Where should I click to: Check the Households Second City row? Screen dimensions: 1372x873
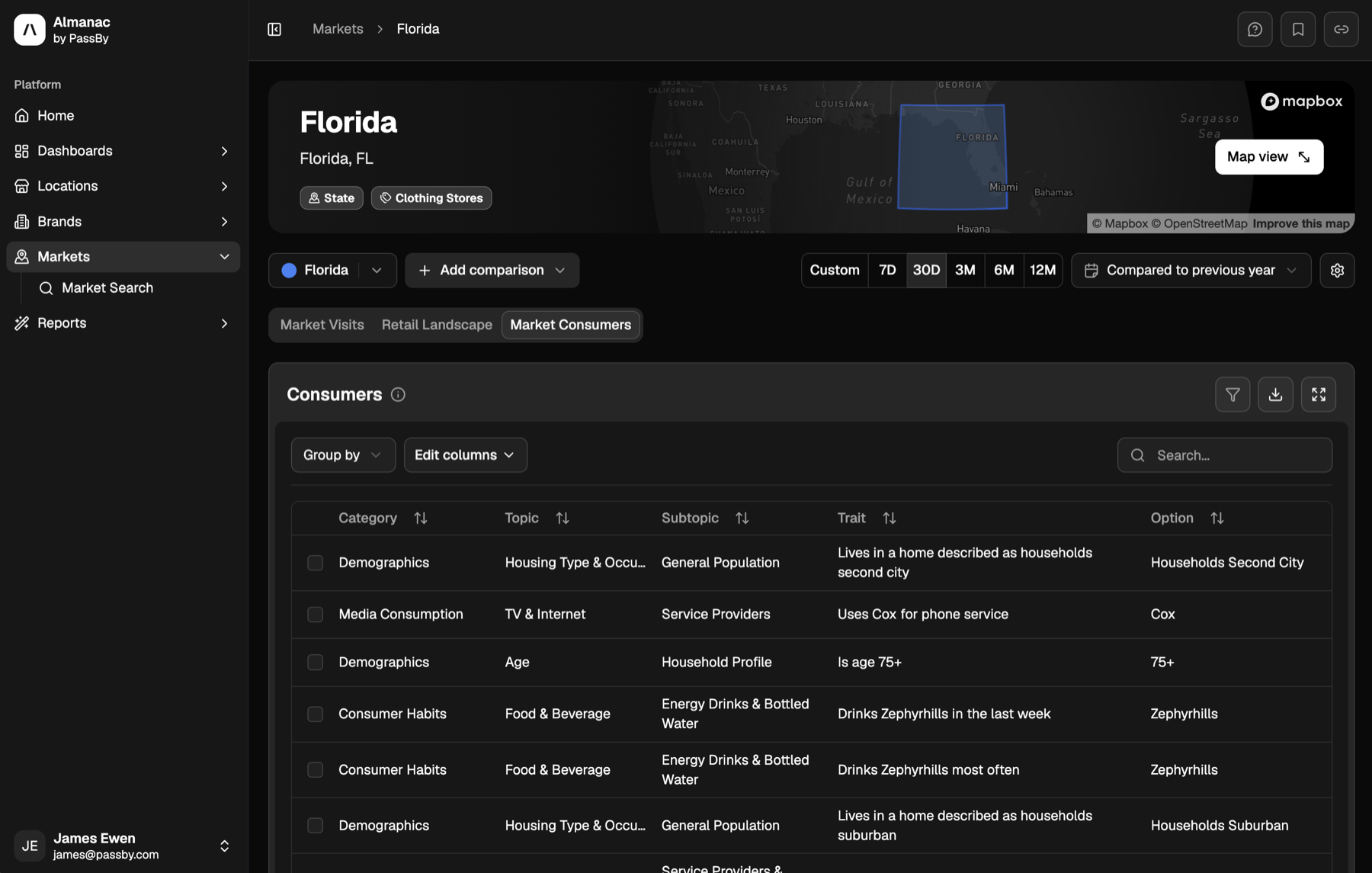(x=315, y=563)
